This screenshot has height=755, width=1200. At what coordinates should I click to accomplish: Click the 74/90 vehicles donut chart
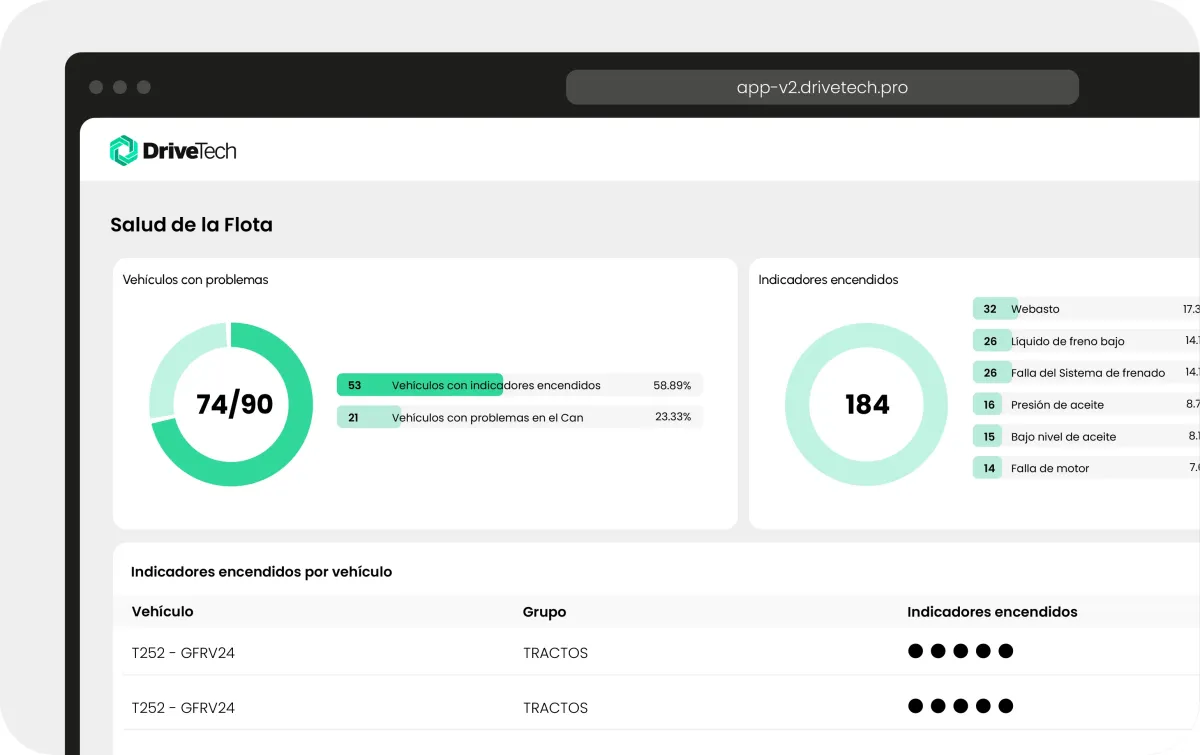[x=231, y=404]
